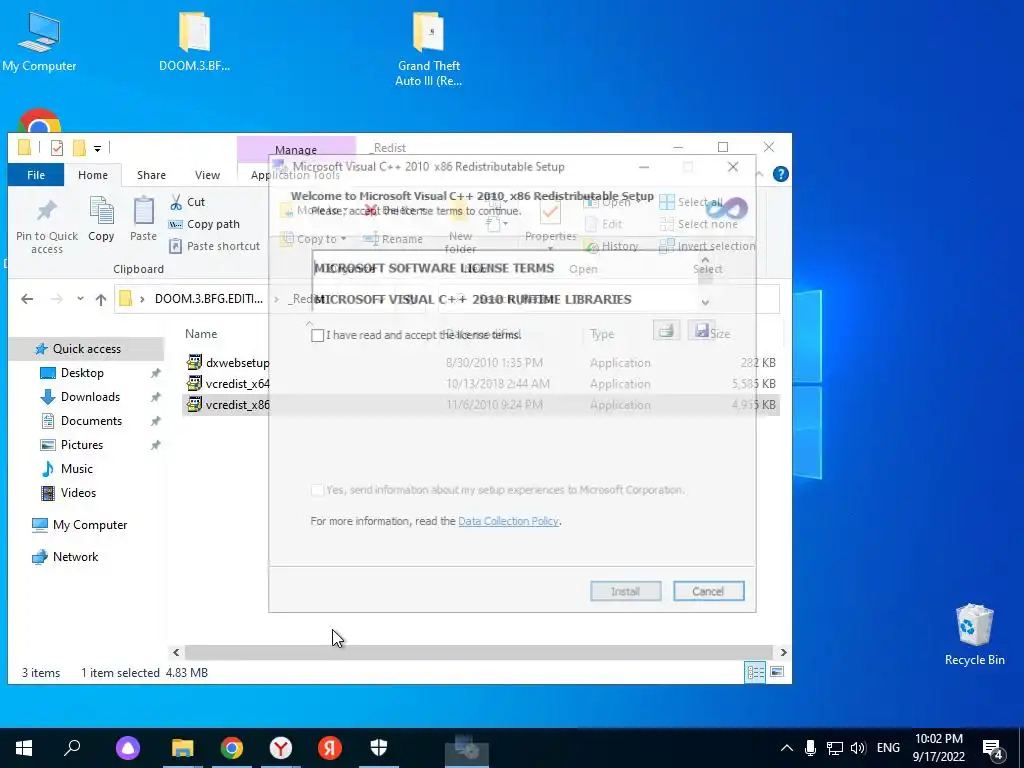Accept the license terms checkbox
Viewport: 1024px width, 768px height.
point(317,336)
